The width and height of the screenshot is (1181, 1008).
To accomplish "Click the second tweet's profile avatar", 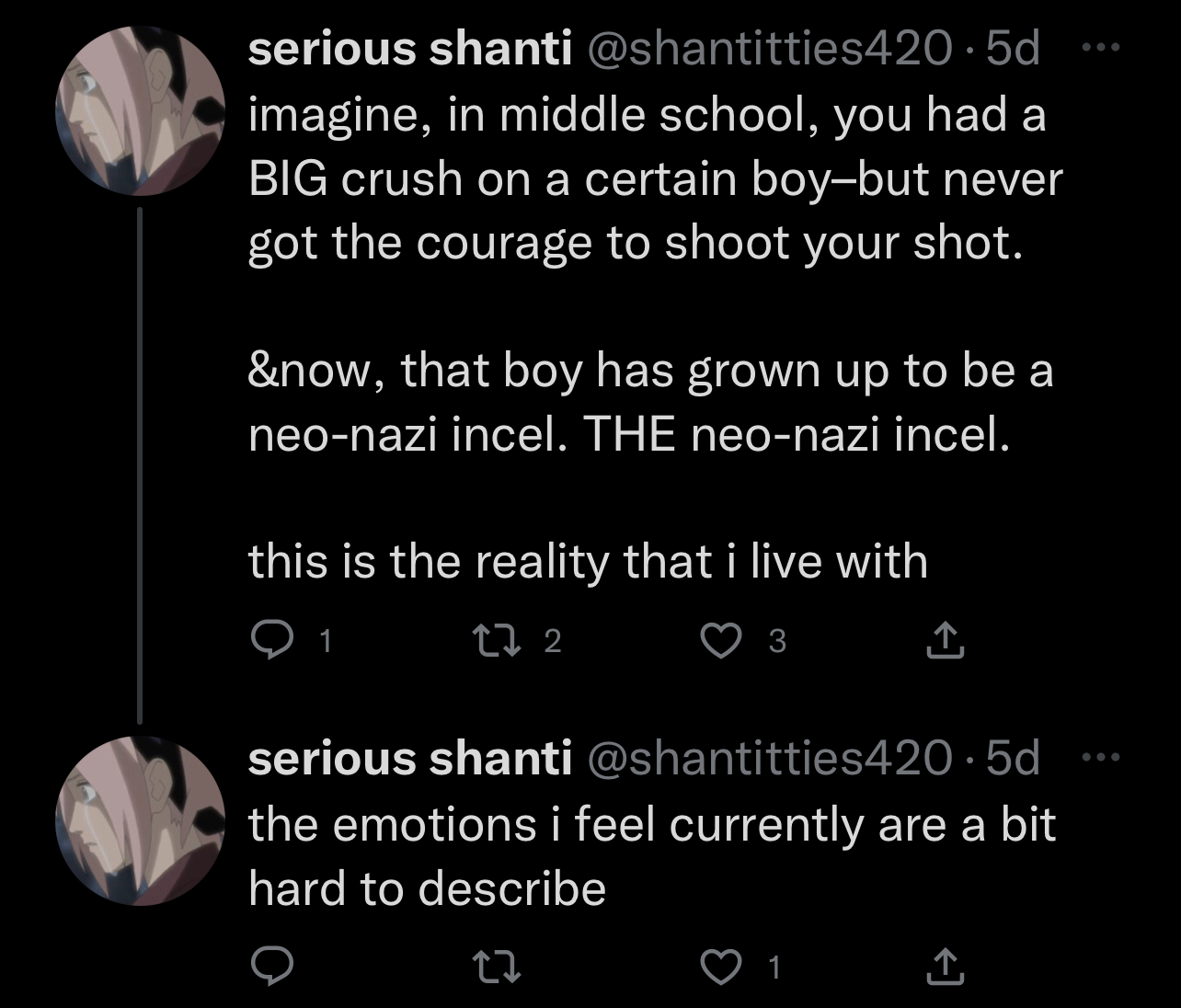I will pos(141,820).
